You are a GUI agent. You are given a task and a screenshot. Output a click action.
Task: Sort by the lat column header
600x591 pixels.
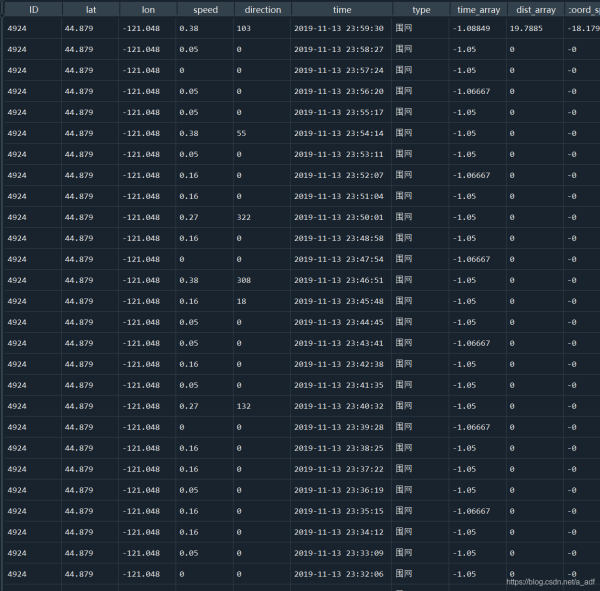90,9
